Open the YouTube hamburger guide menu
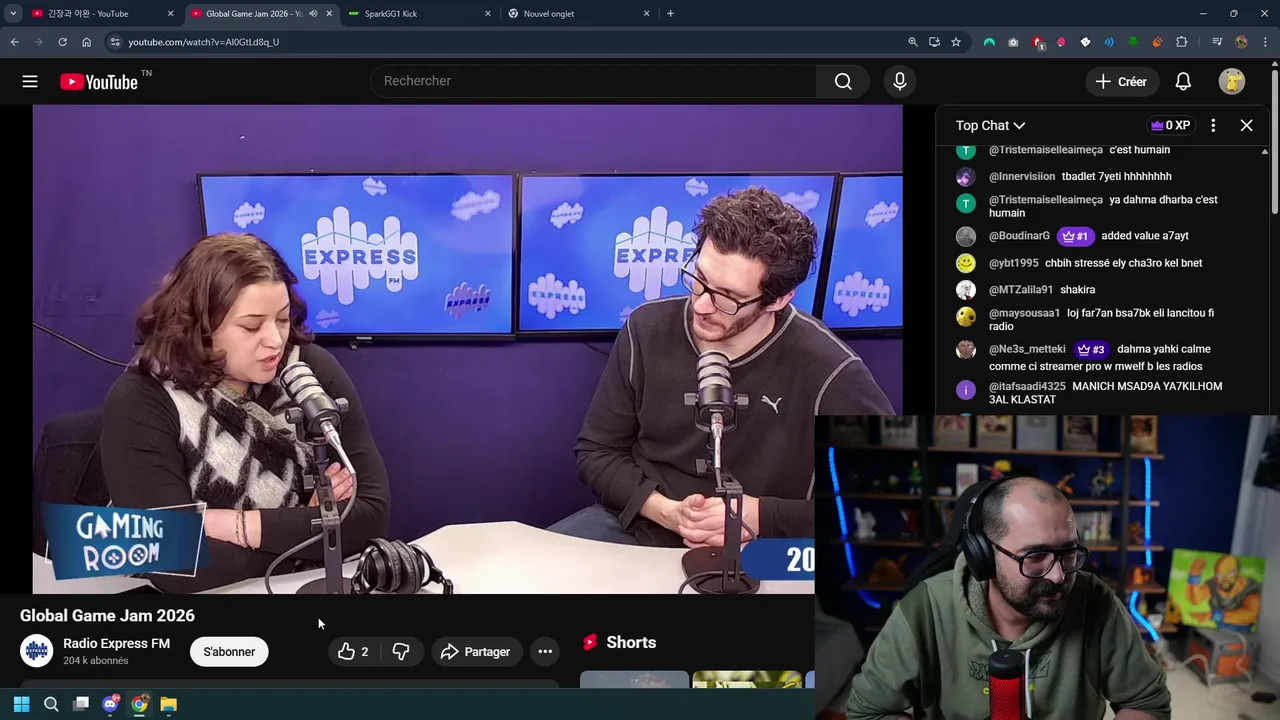Image resolution: width=1280 pixels, height=720 pixels. coord(30,82)
